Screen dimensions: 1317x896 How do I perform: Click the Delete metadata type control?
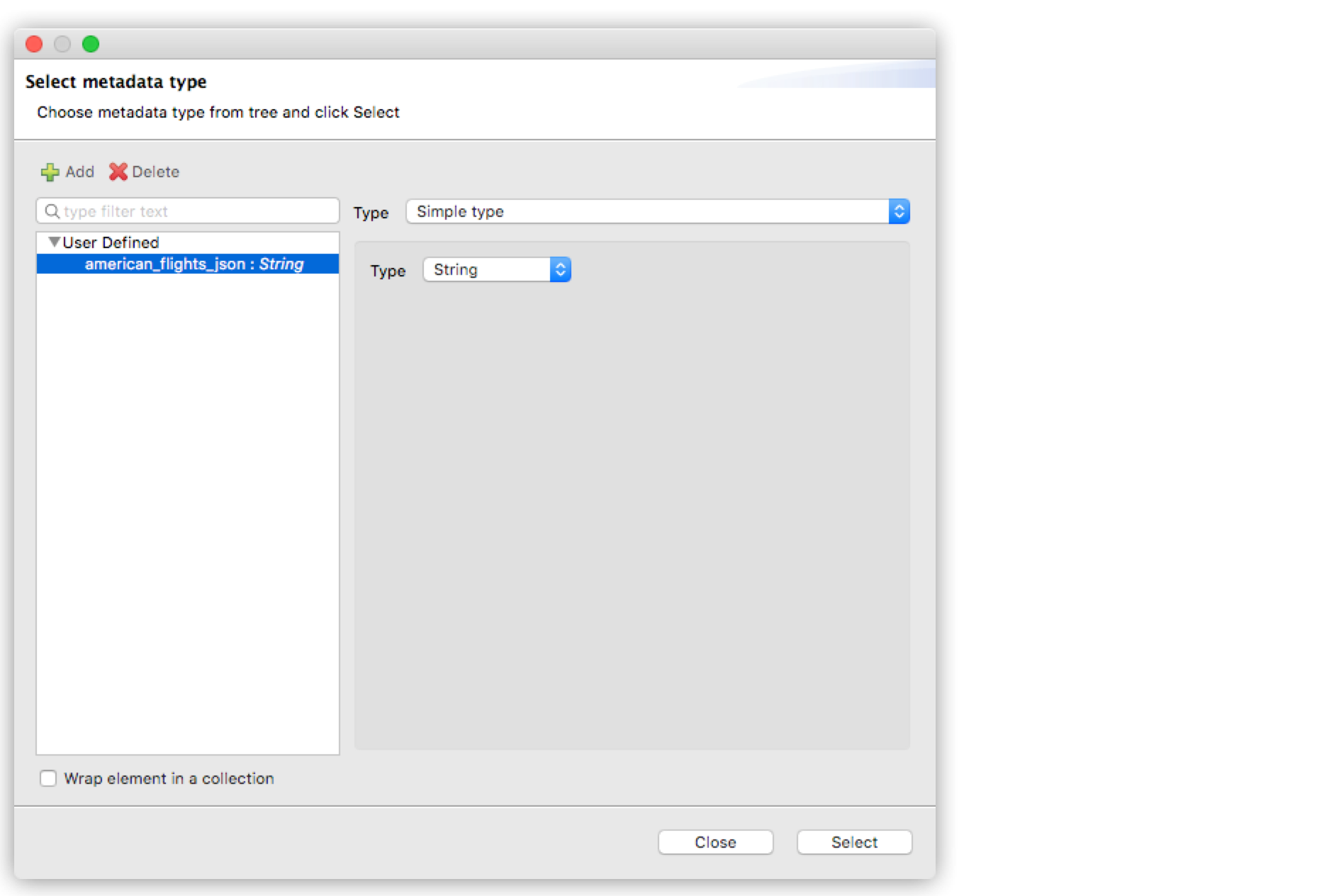pyautogui.click(x=144, y=172)
